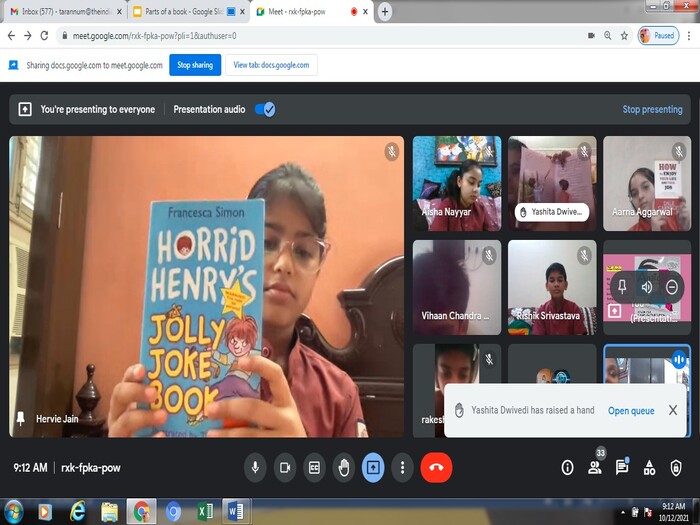Select Rishik Srivastava's video tile

[x=552, y=288]
